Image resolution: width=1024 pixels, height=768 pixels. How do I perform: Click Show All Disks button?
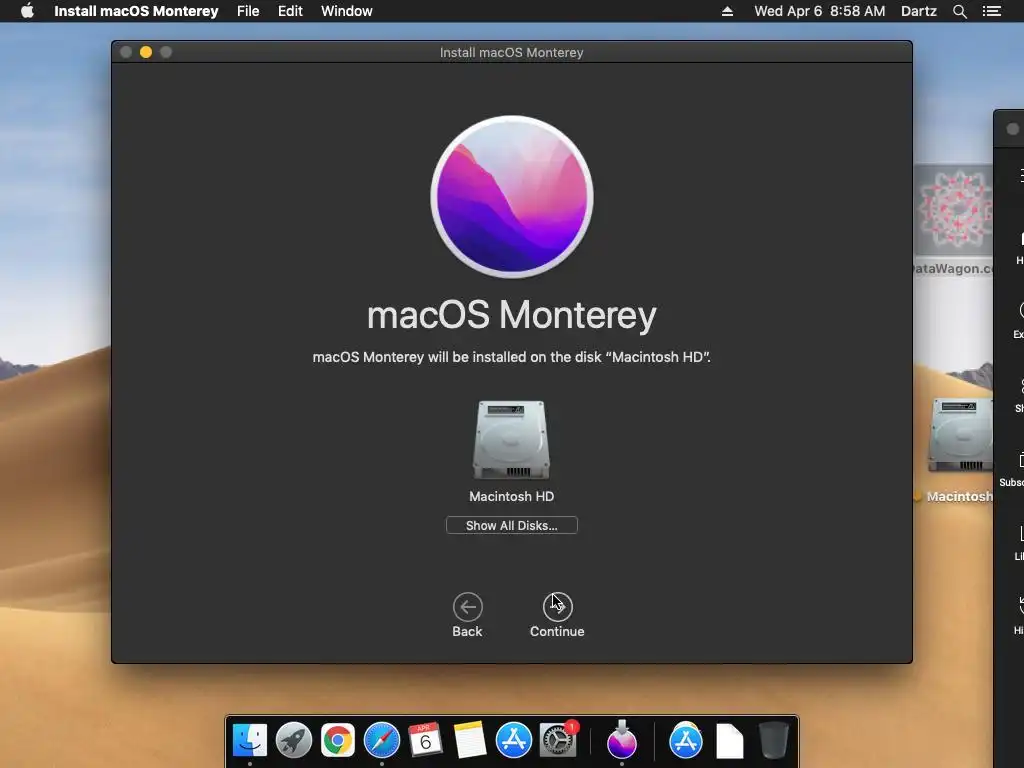tap(511, 525)
